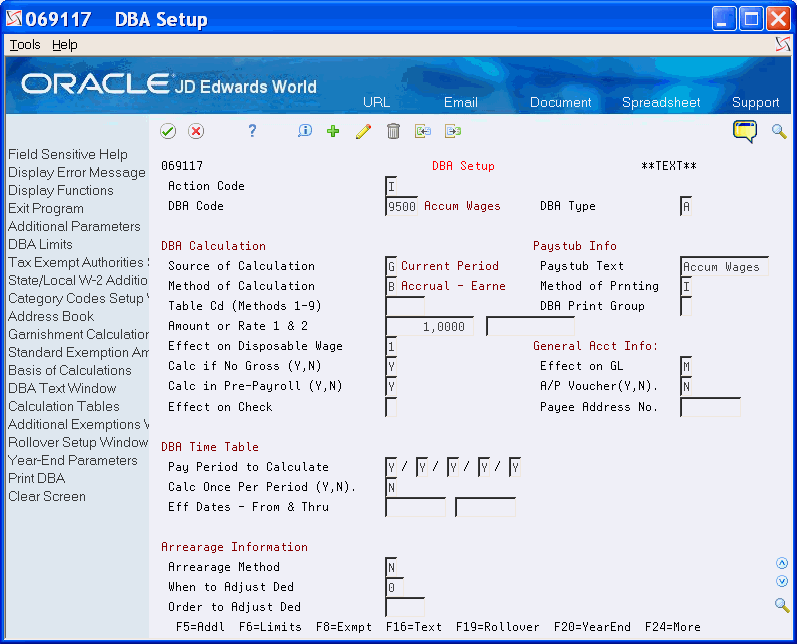Click the Amount or Rate 2 field
797x644 pixels.
(530, 326)
